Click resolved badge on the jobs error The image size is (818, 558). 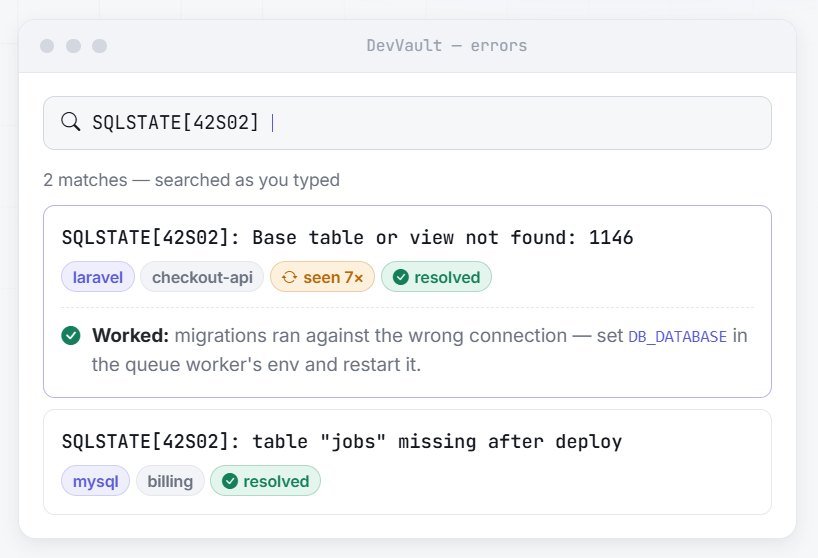(266, 481)
